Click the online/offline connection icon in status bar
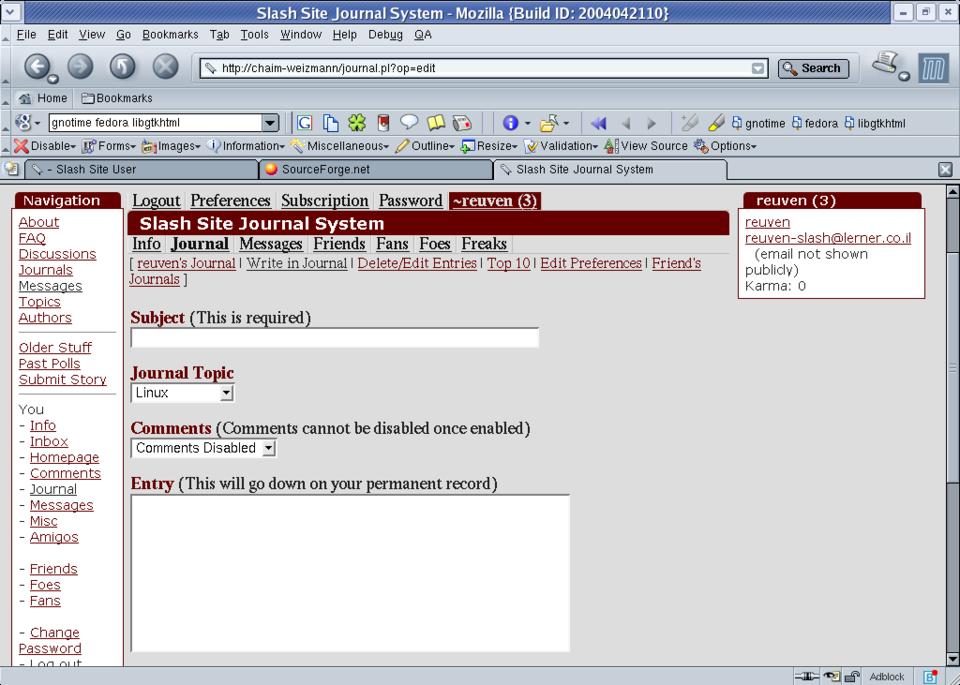 click(807, 676)
